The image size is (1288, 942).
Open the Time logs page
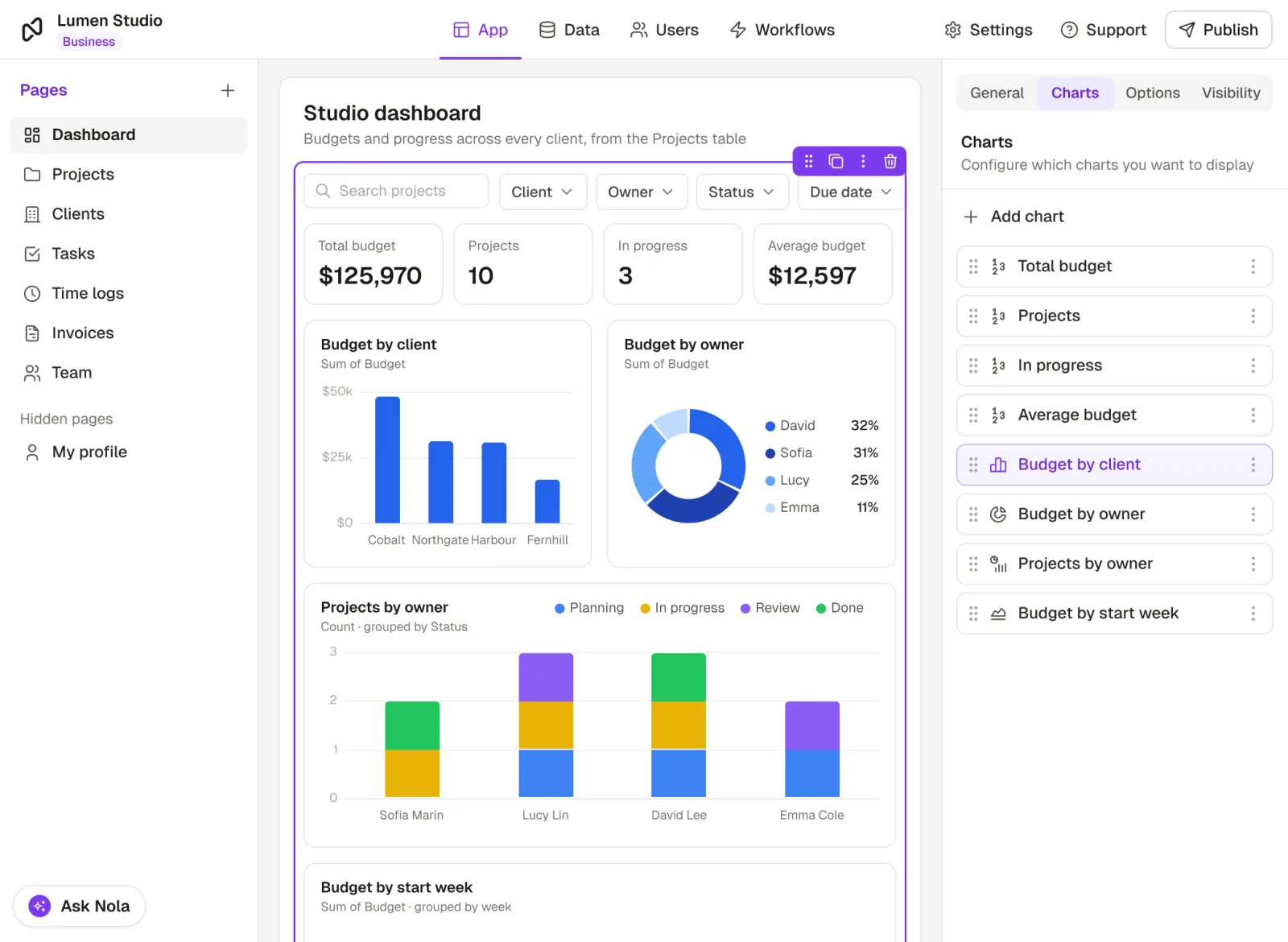[x=129, y=294]
